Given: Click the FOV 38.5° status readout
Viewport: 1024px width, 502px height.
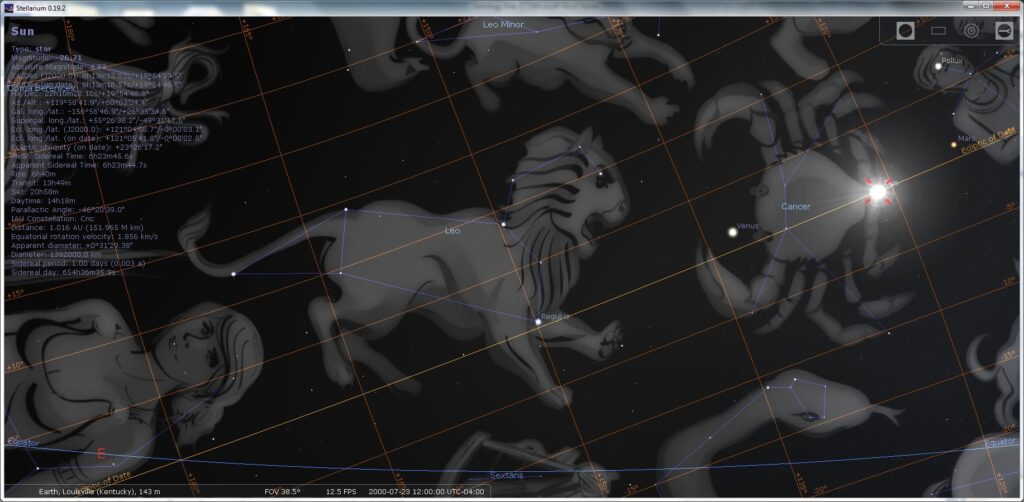Looking at the screenshot, I should pyautogui.click(x=282, y=491).
